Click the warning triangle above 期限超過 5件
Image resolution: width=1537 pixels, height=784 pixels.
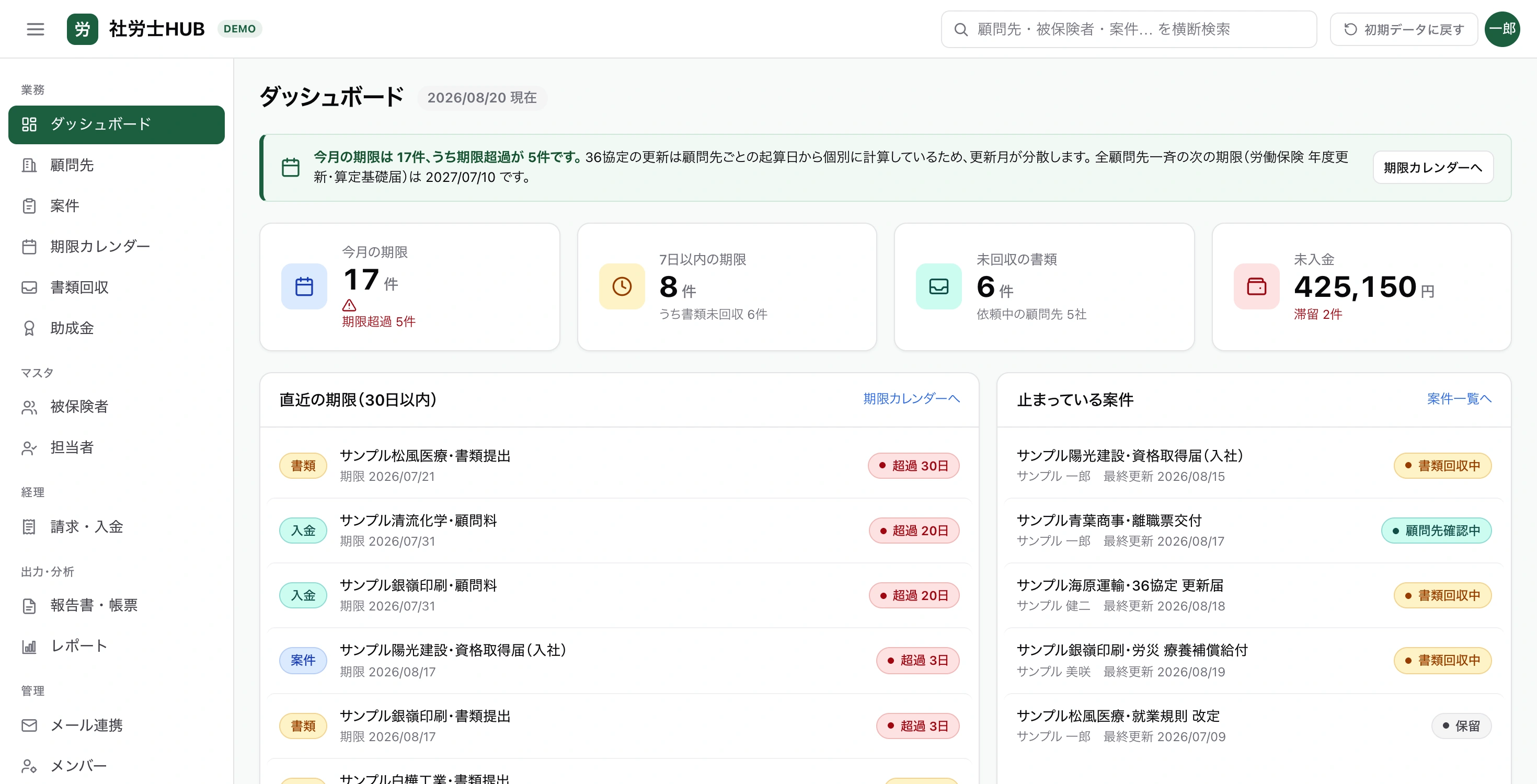click(349, 305)
